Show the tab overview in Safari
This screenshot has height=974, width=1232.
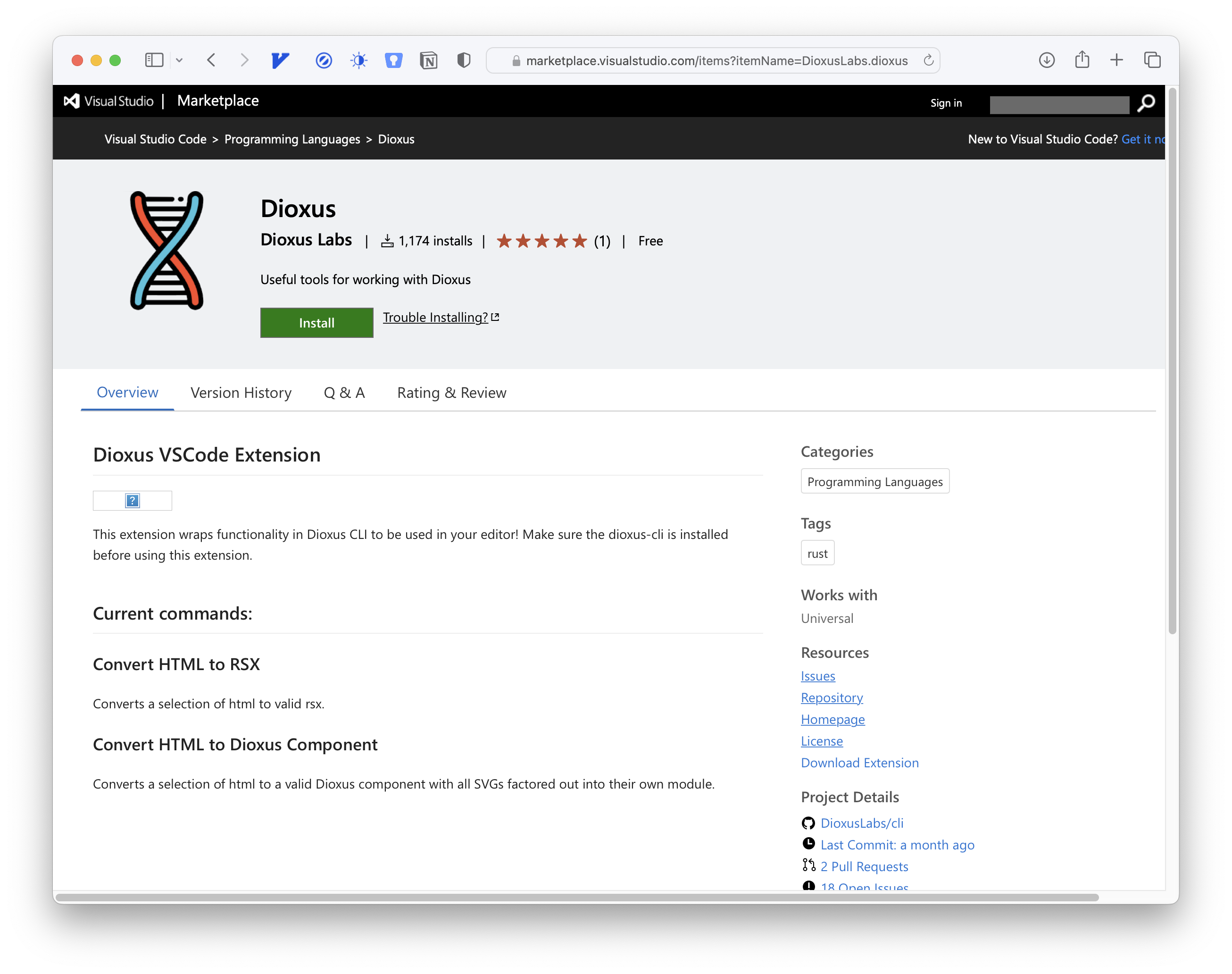pyautogui.click(x=1152, y=60)
